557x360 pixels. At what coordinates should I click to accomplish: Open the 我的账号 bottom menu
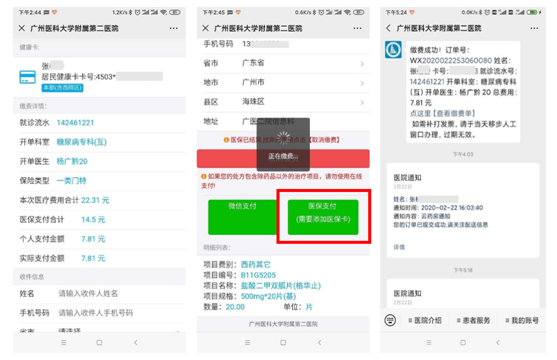[522, 321]
